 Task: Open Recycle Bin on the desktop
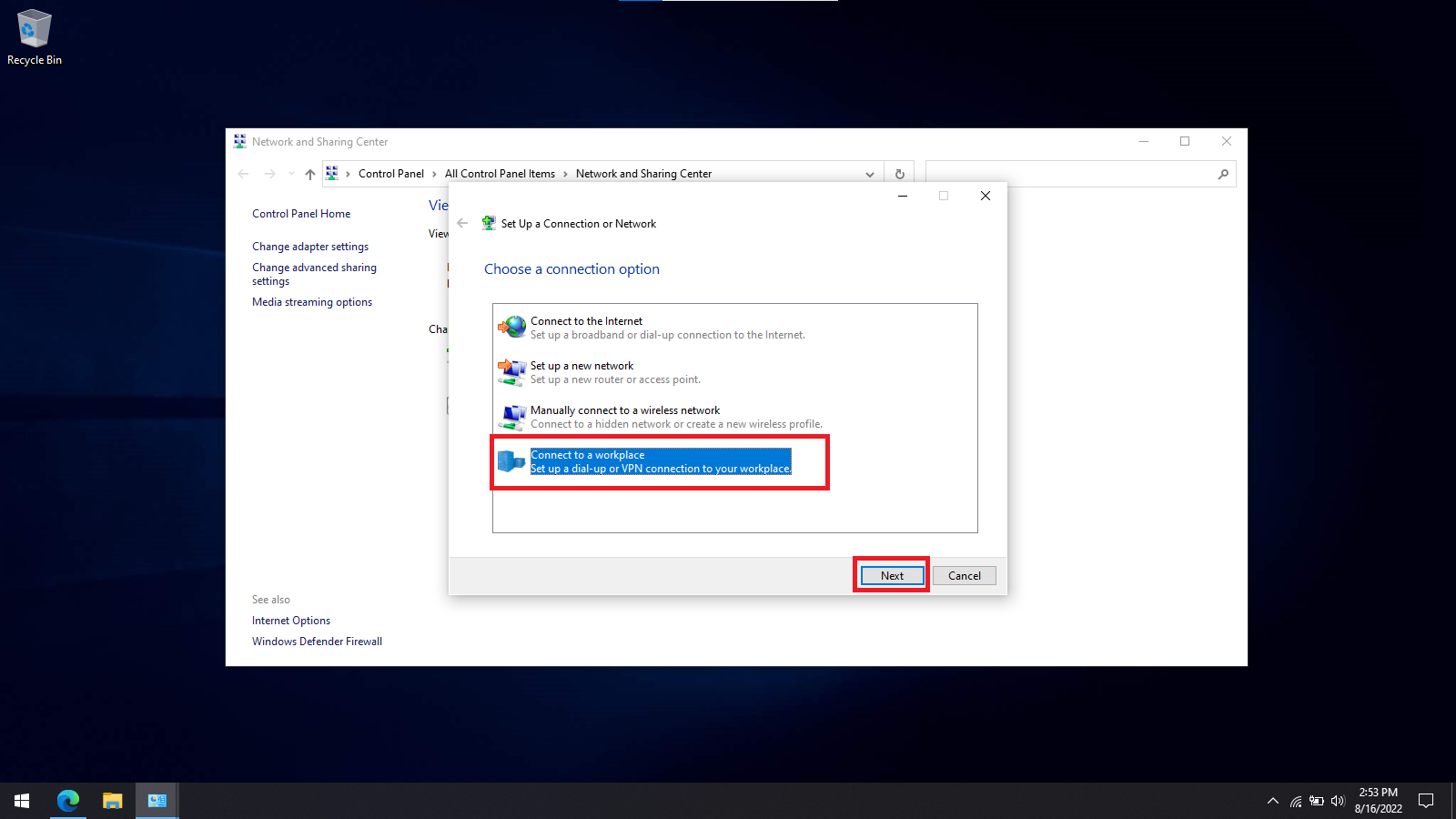[35, 37]
